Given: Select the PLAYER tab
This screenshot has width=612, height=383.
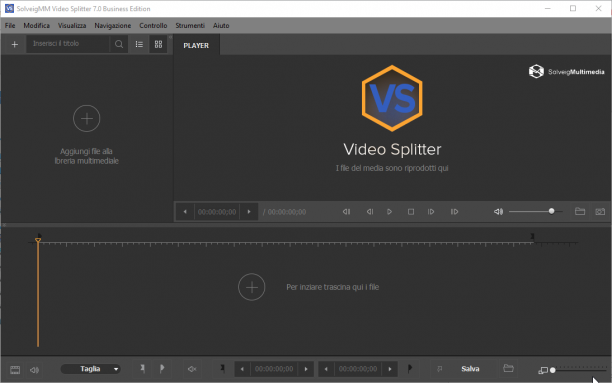Looking at the screenshot, I should (x=196, y=45).
